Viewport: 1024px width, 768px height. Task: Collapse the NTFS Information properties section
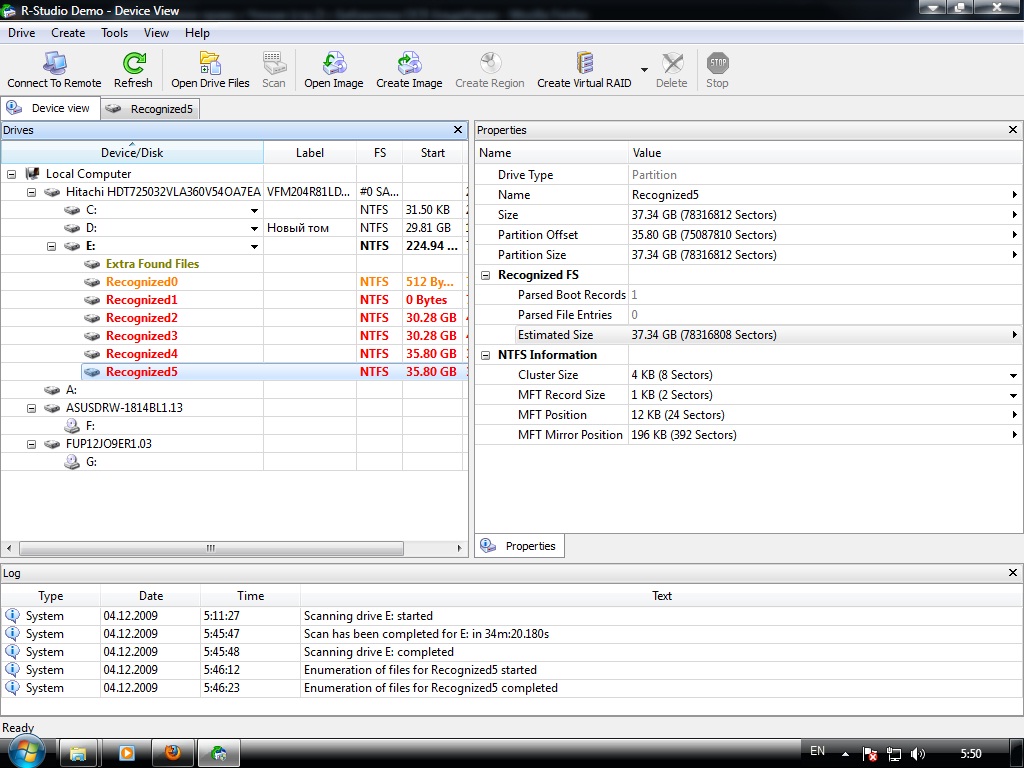tap(486, 355)
